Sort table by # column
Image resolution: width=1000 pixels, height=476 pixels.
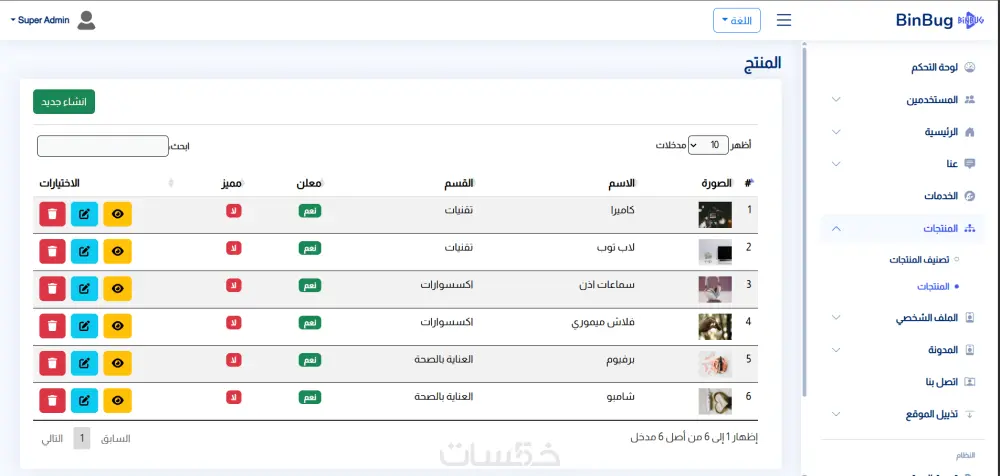pyautogui.click(x=749, y=184)
